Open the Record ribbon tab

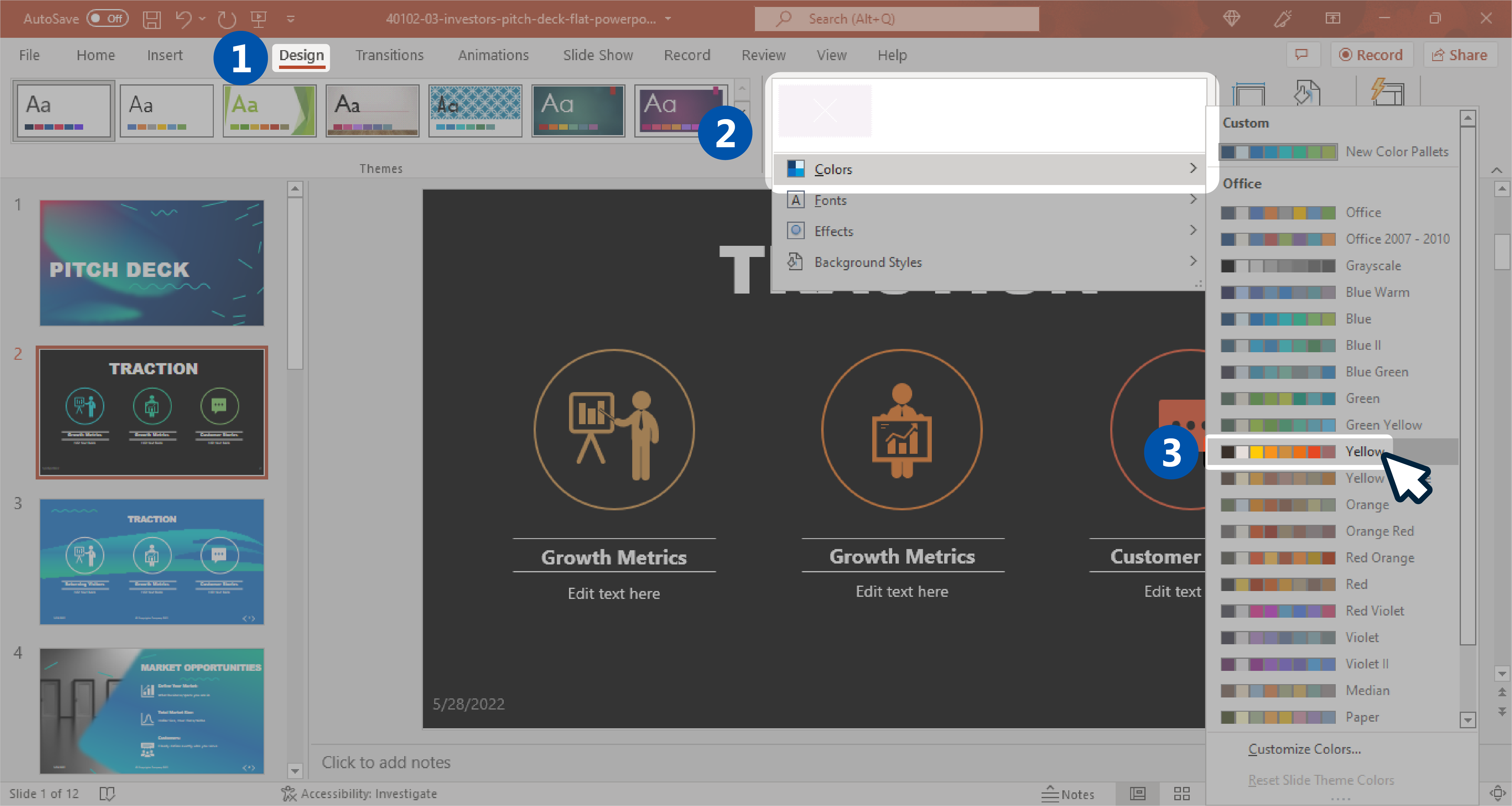tap(687, 55)
